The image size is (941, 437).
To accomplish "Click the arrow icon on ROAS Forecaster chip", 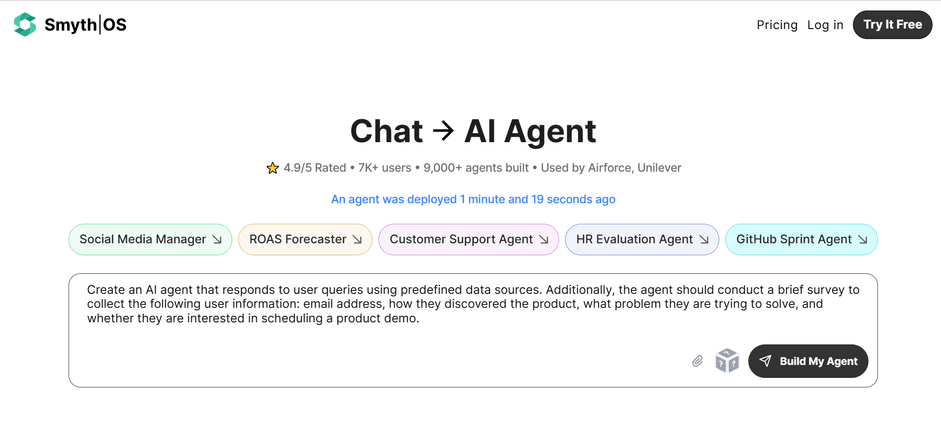I will pyautogui.click(x=356, y=240).
